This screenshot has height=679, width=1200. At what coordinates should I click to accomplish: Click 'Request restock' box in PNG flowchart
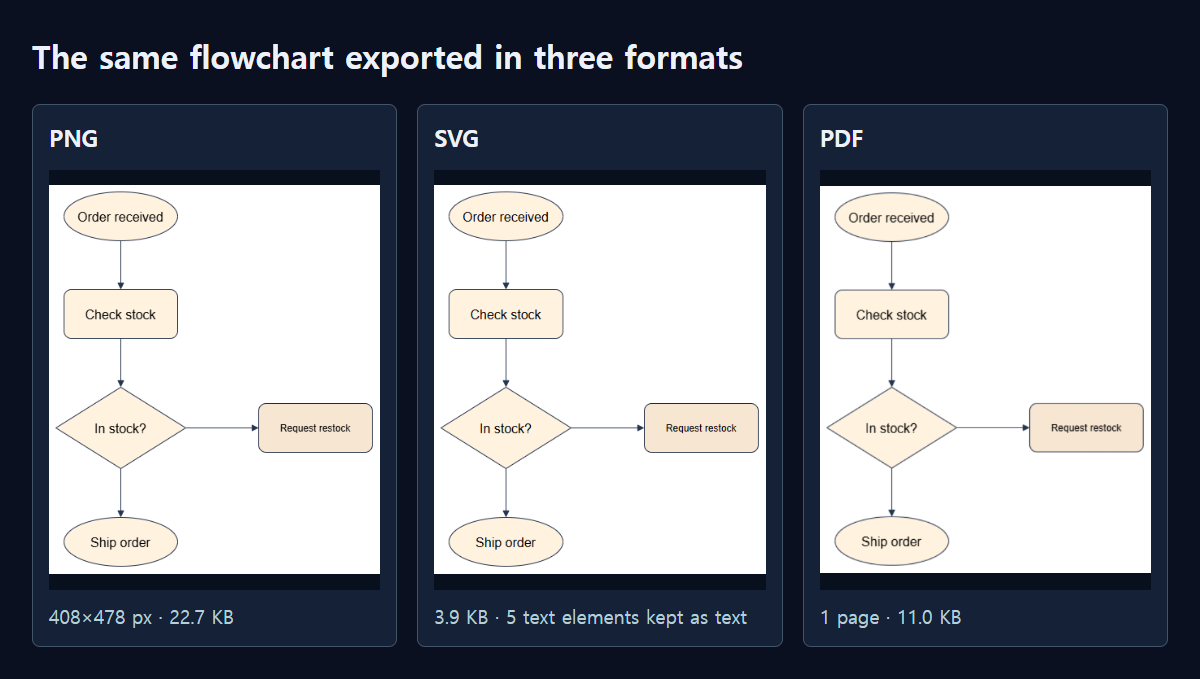point(315,428)
